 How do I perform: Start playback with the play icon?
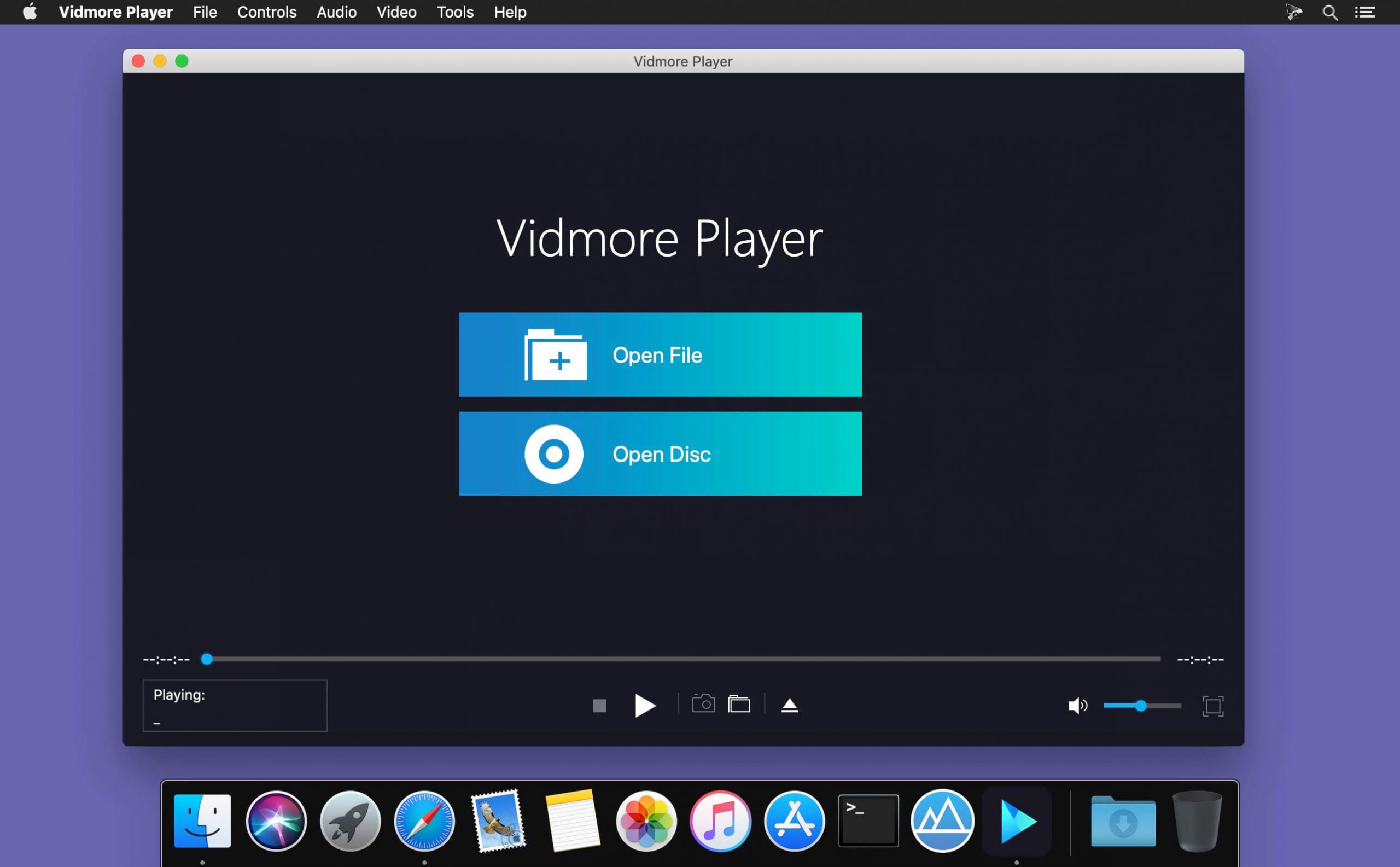pos(644,706)
